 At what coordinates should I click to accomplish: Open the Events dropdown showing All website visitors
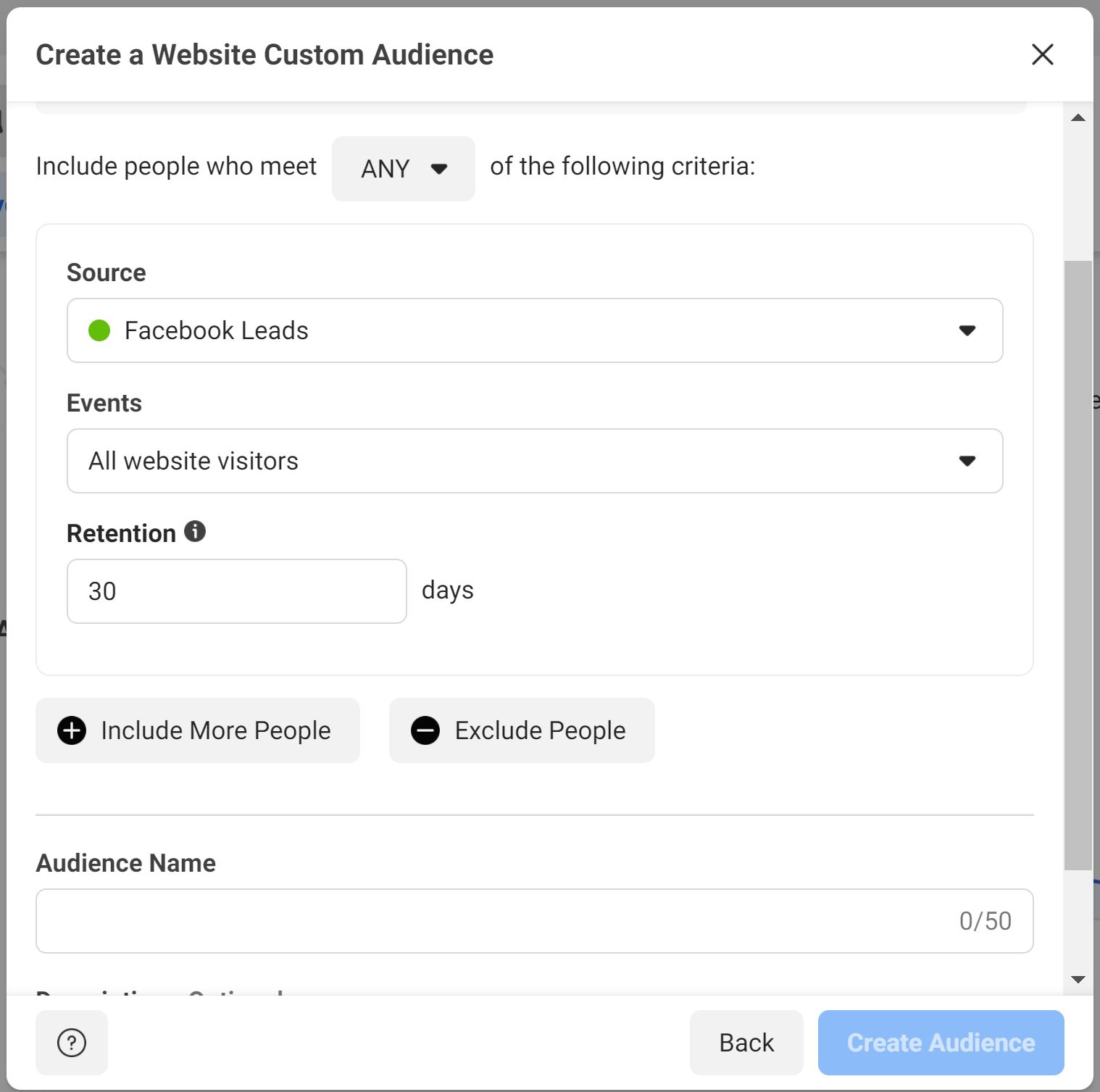tap(535, 461)
